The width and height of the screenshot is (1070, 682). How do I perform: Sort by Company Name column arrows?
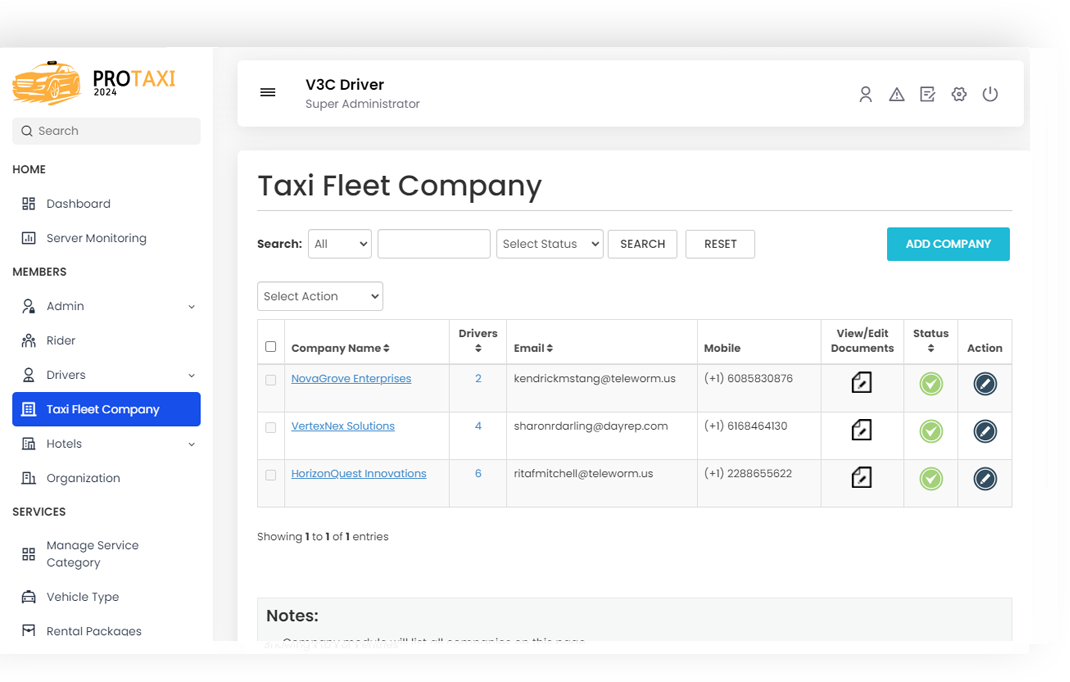[386, 348]
